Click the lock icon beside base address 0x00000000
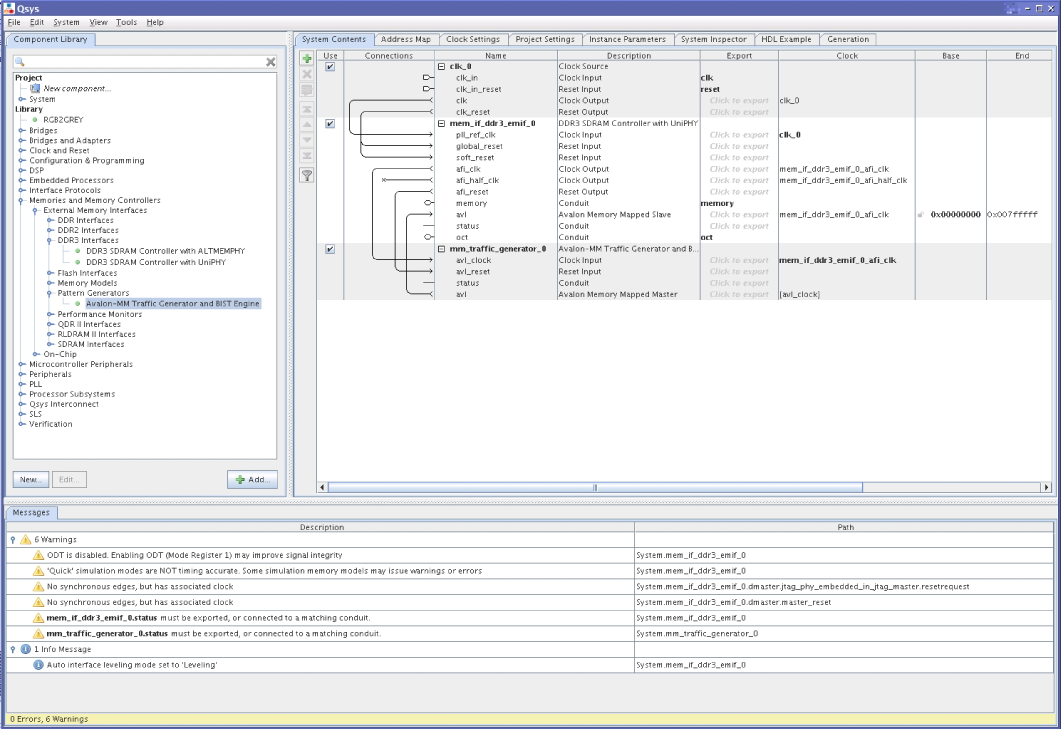This screenshot has width=1061, height=729. (x=920, y=215)
